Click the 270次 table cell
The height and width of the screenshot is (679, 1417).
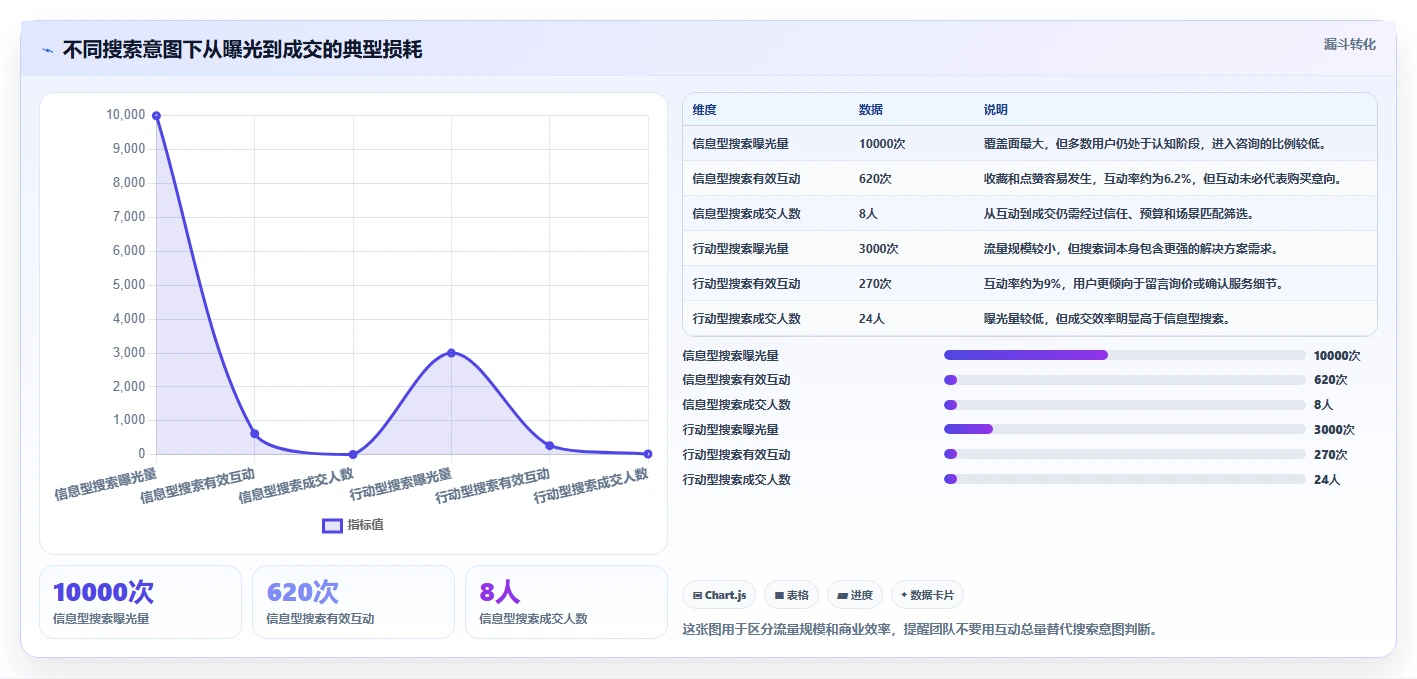coord(875,284)
